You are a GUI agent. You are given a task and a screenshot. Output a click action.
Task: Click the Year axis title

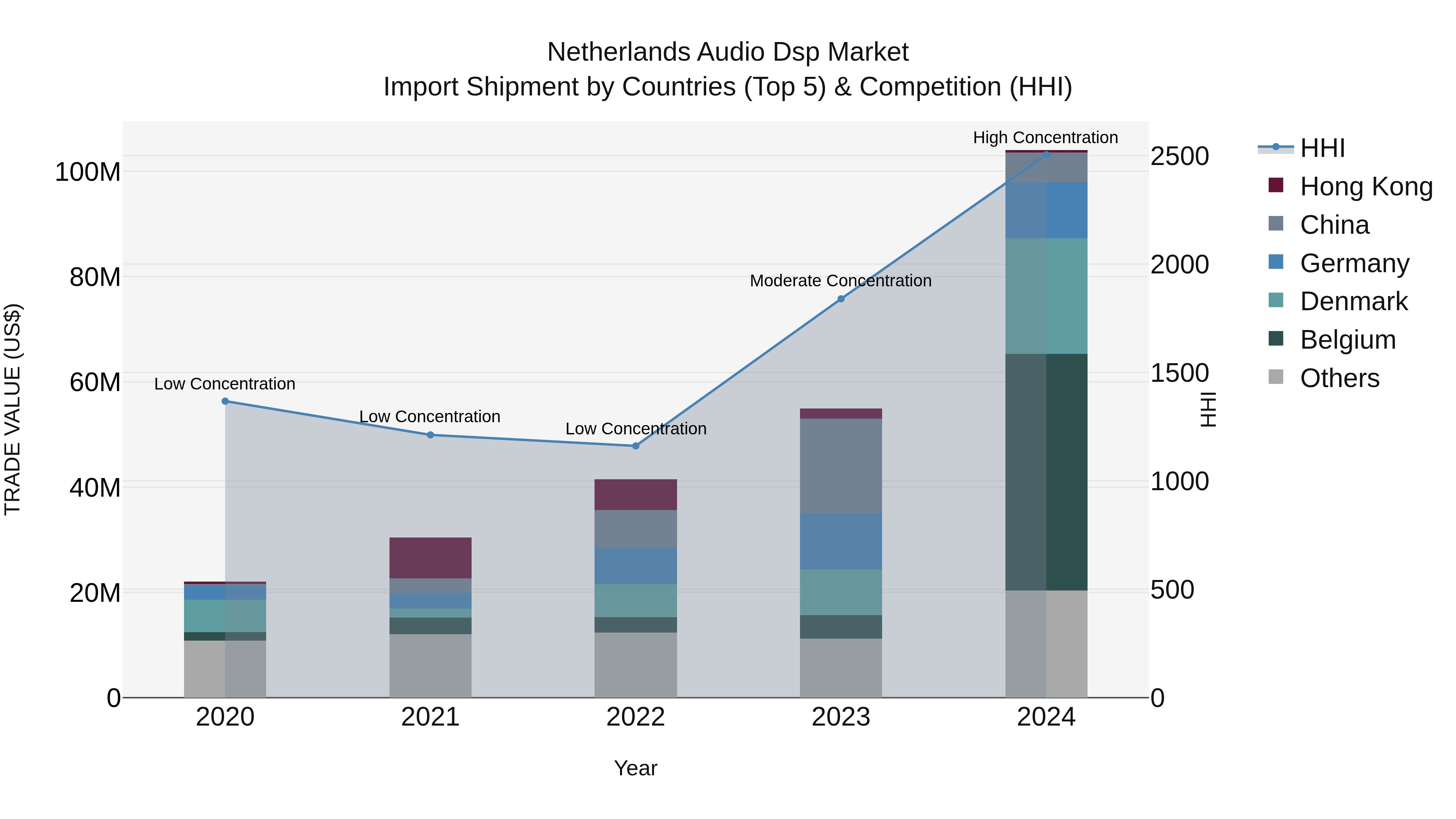click(636, 768)
